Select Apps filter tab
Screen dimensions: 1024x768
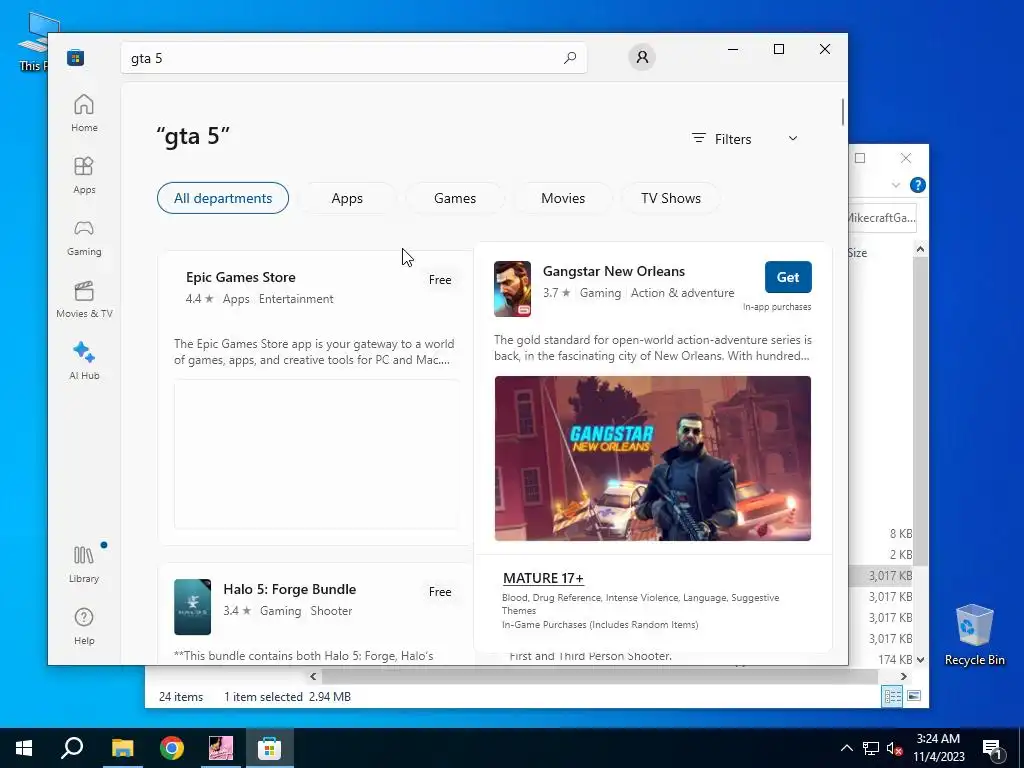[x=347, y=198]
